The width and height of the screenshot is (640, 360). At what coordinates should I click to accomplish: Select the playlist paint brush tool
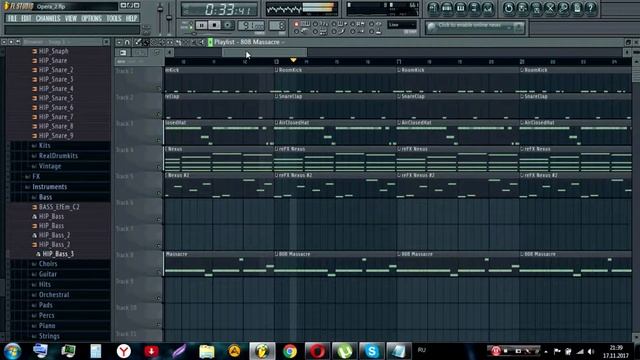pyautogui.click(x=146, y=42)
